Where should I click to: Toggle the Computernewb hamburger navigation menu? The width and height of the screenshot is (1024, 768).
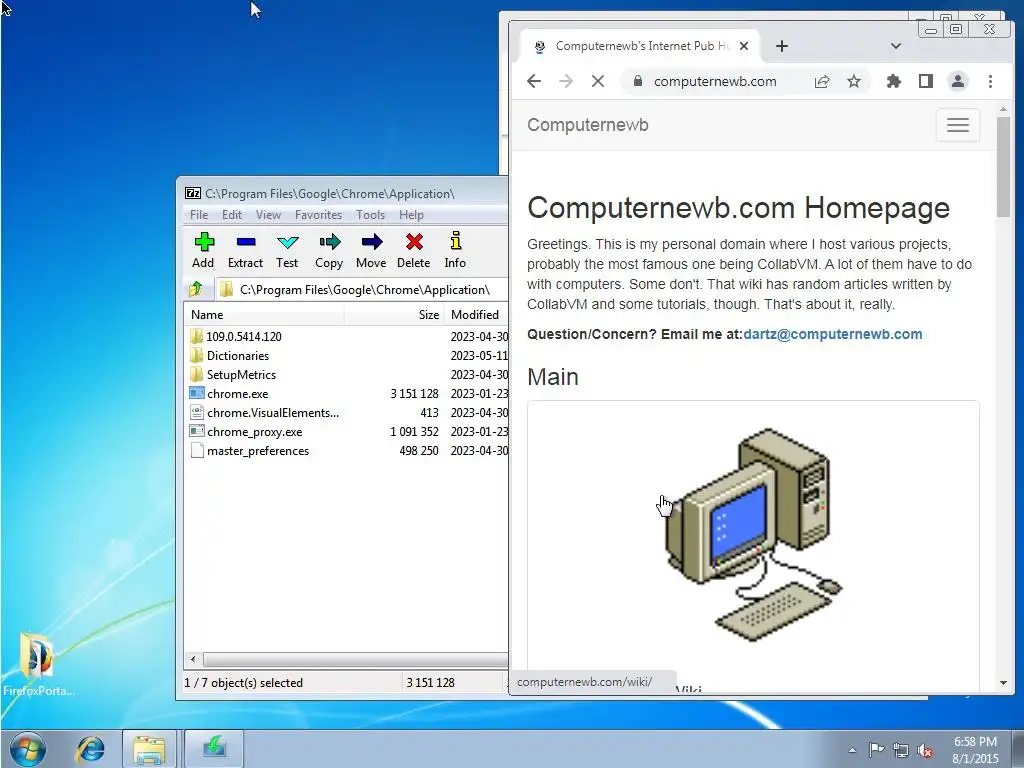957,125
